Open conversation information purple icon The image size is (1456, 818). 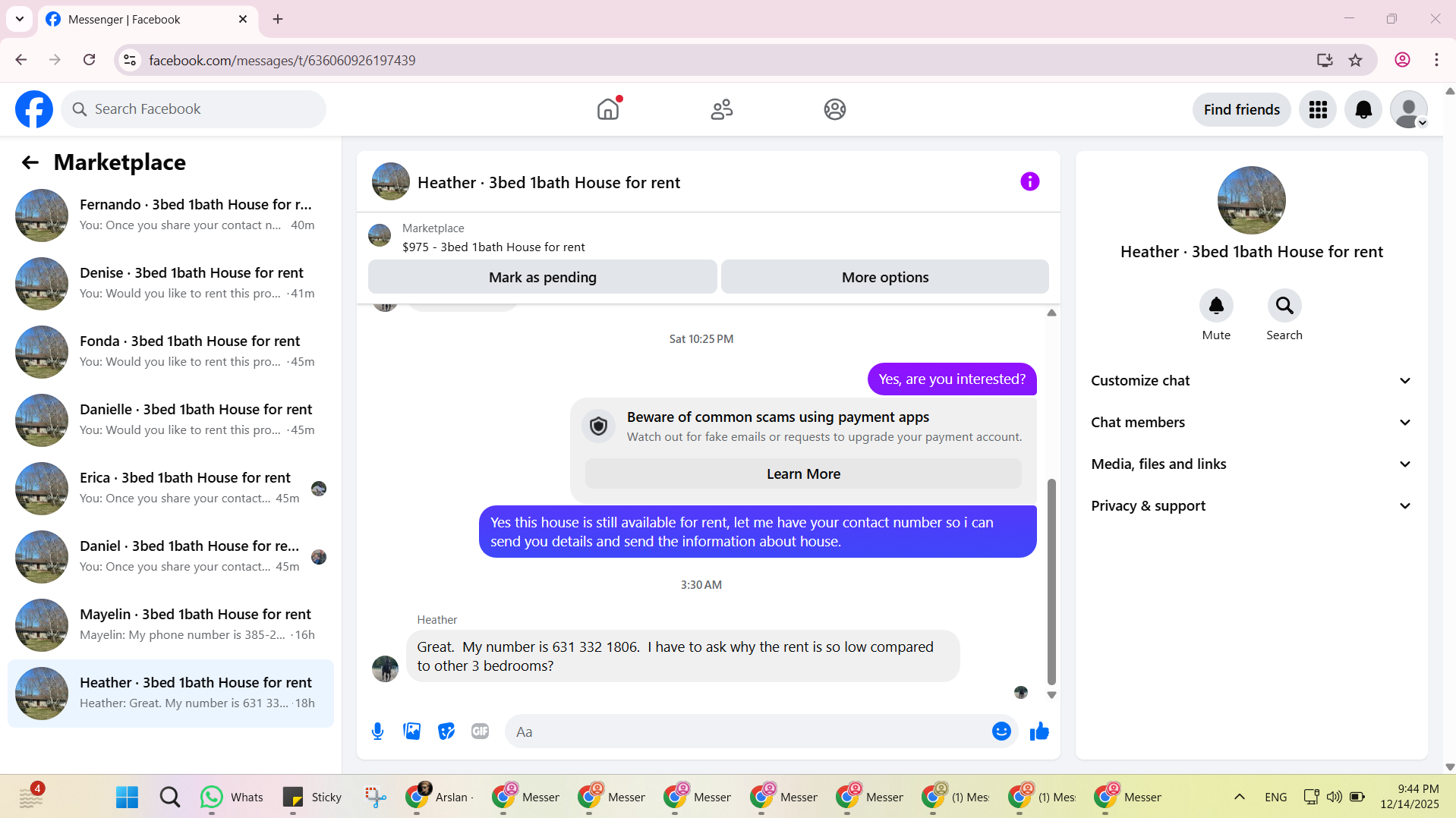(x=1029, y=181)
